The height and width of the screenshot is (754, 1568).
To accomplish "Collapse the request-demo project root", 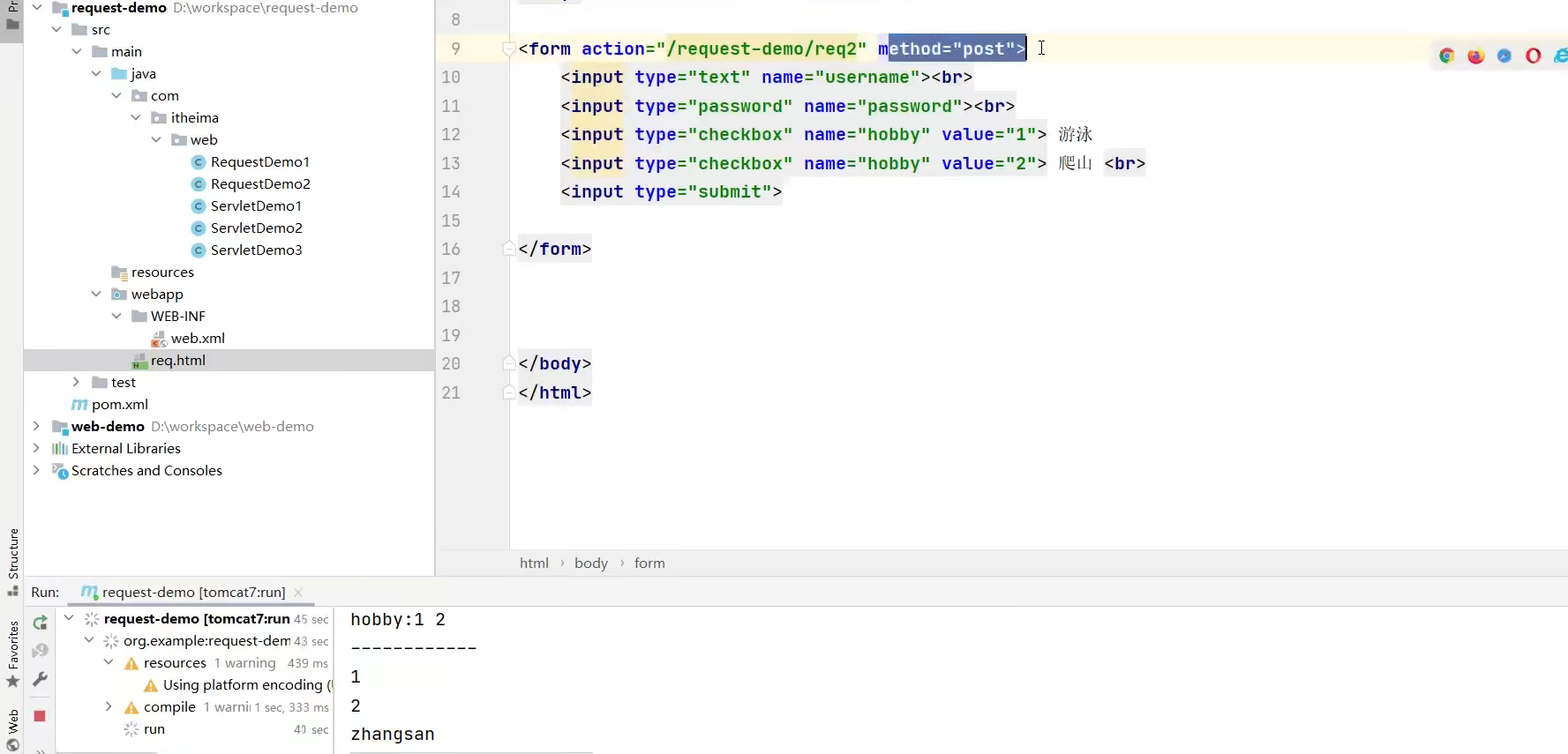I will tap(37, 7).
